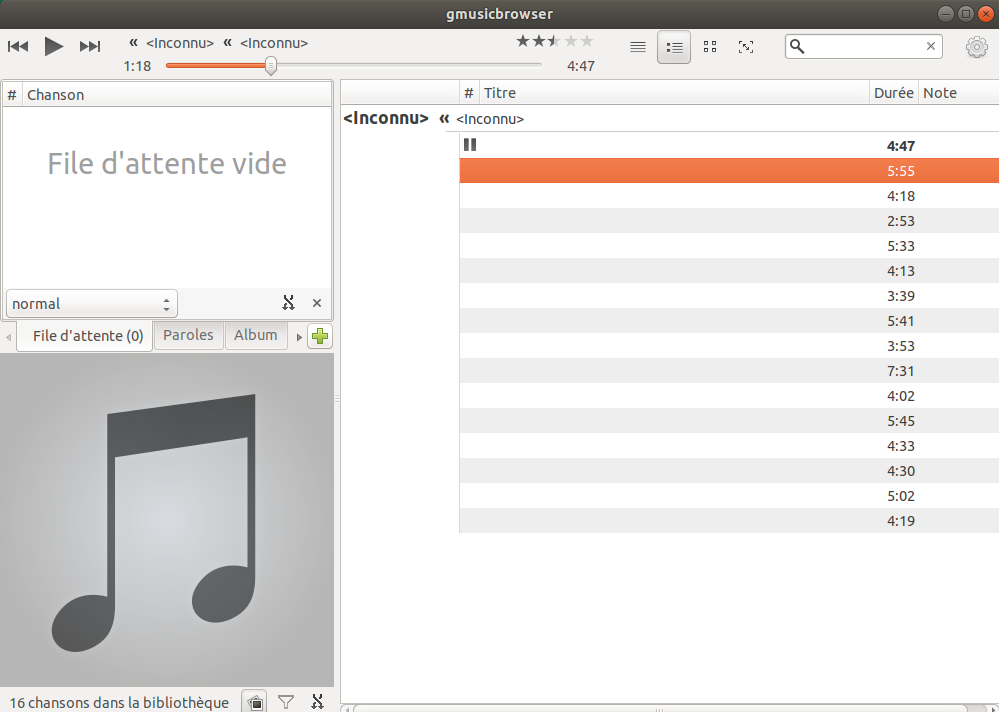Skip to previous track
This screenshot has width=999, height=712.
click(x=18, y=46)
